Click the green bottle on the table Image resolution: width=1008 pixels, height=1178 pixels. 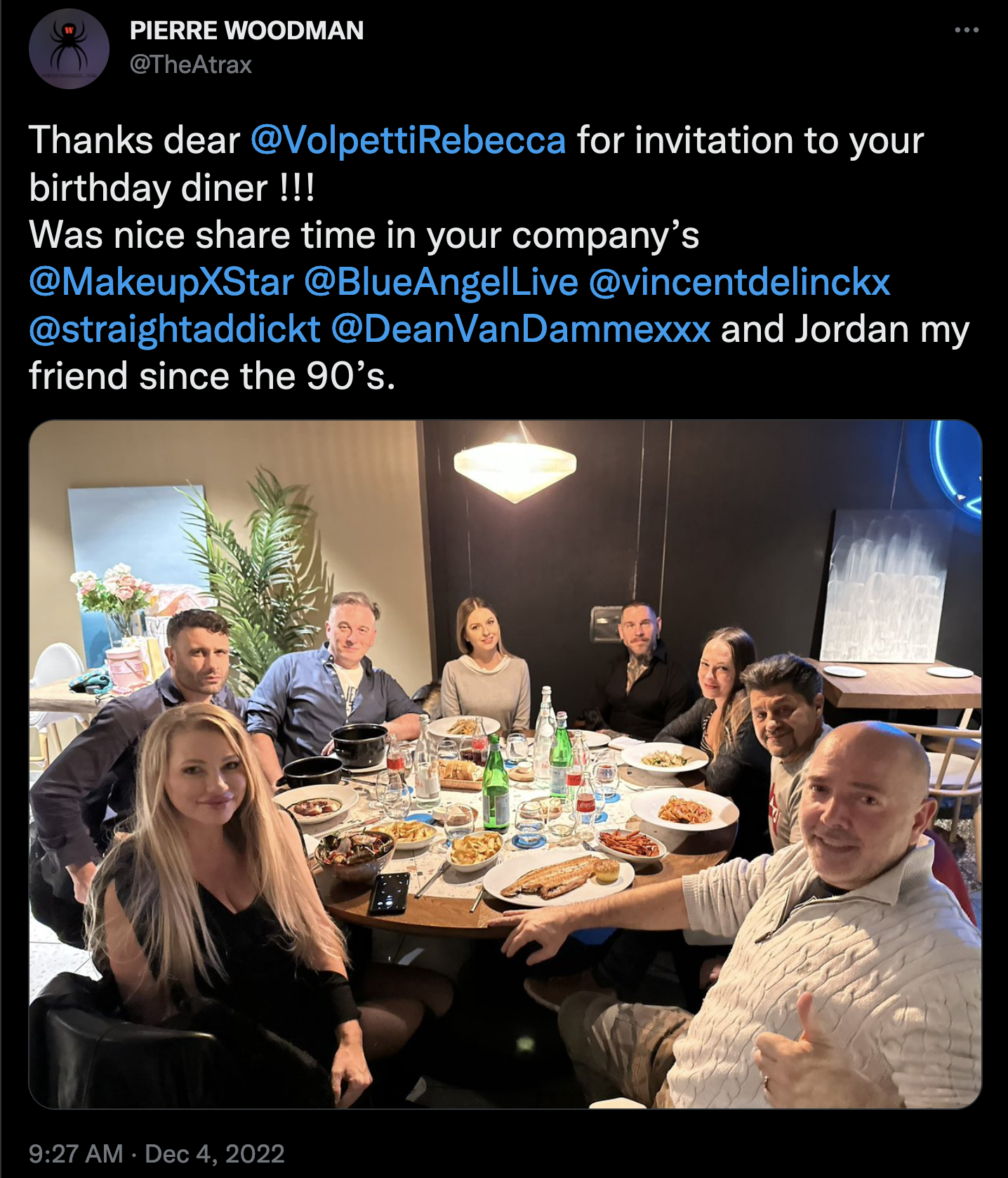click(x=496, y=784)
